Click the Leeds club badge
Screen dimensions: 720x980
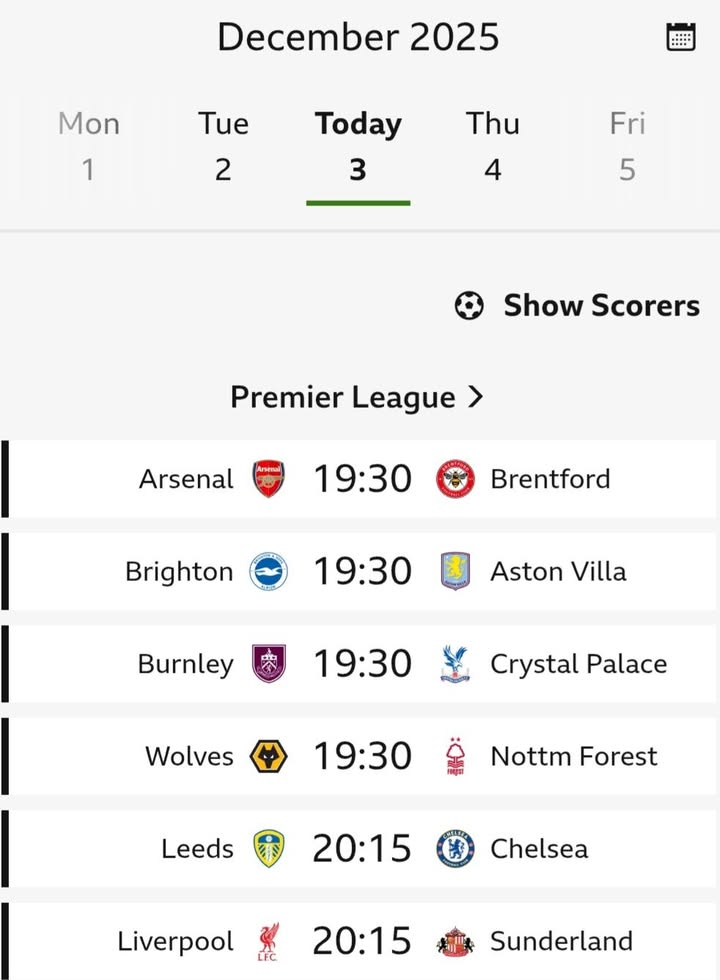pos(268,849)
